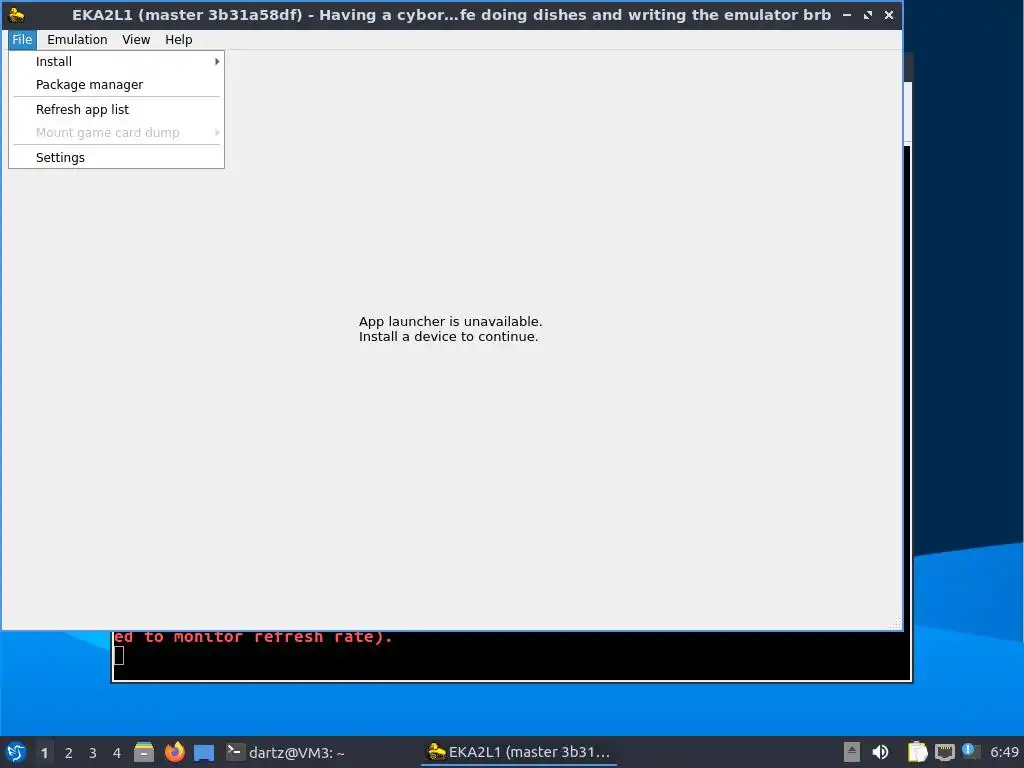Image resolution: width=1024 pixels, height=768 pixels.
Task: Click "App launcher is unavailable" text
Action: [x=450, y=321]
